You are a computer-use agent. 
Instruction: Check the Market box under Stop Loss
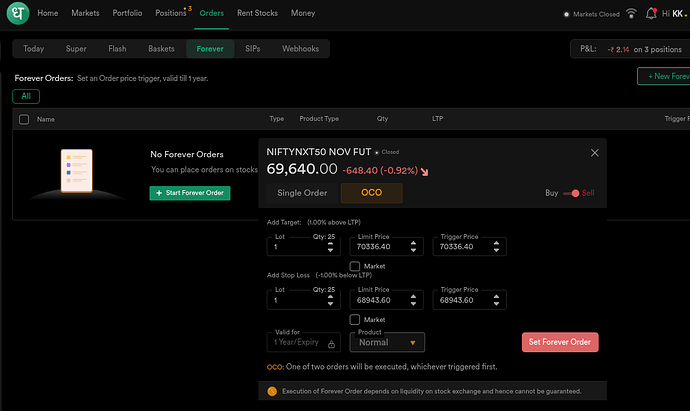[355, 319]
